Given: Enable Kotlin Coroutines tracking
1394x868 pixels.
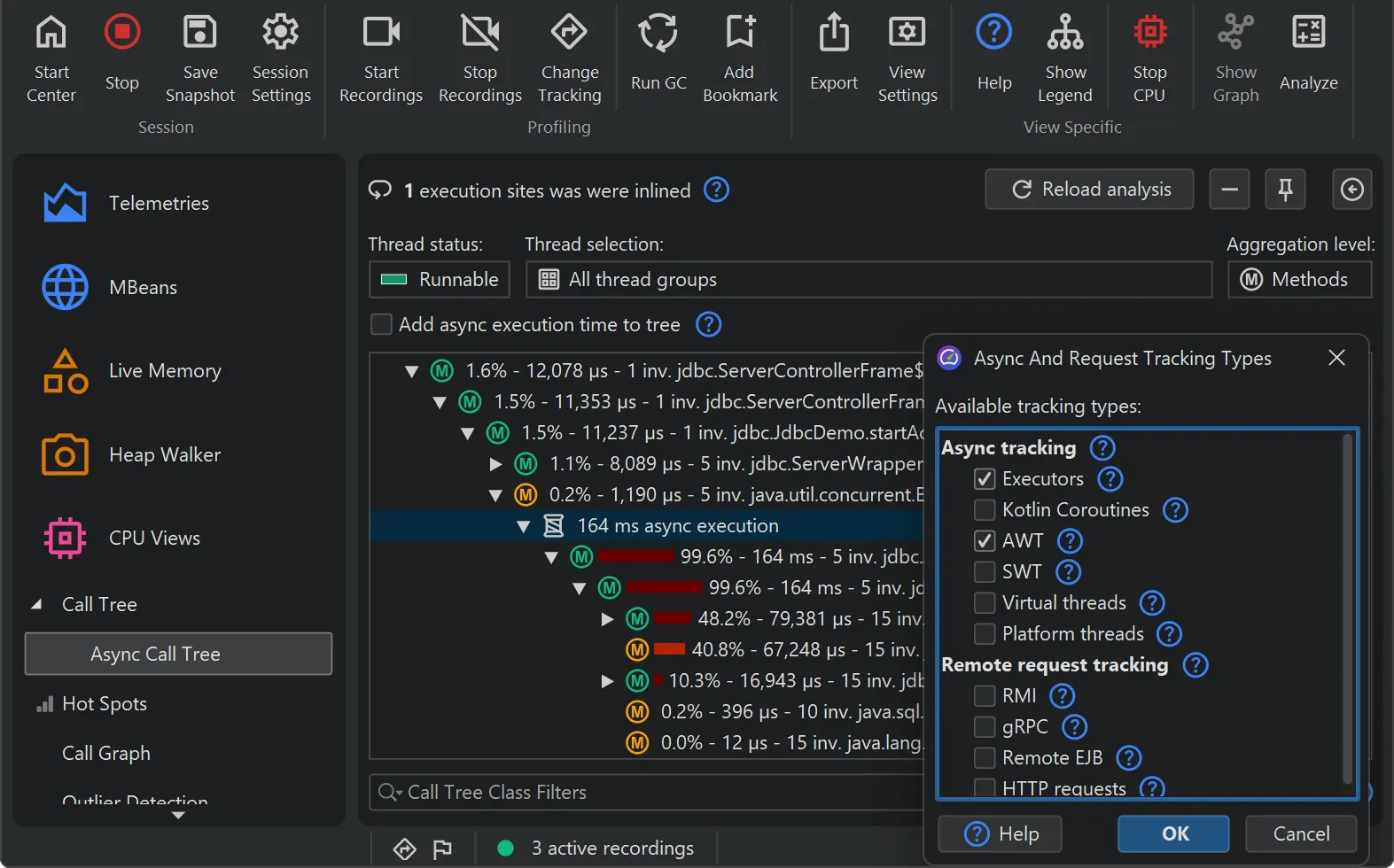Looking at the screenshot, I should click(985, 510).
